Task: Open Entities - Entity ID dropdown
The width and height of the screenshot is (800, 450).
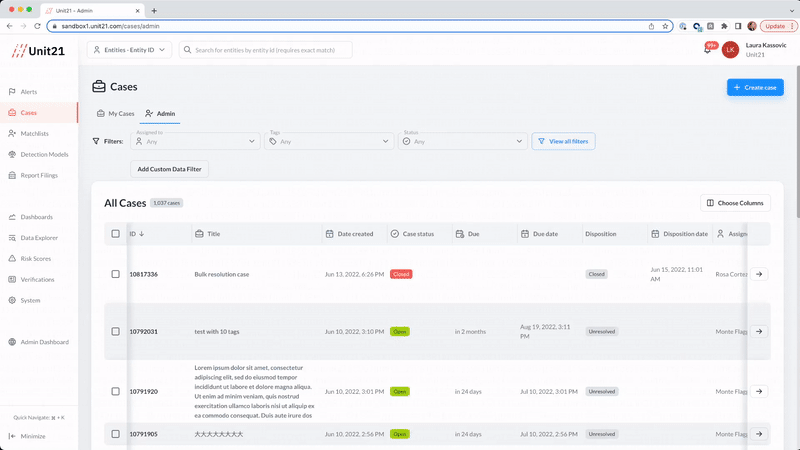Action: [x=130, y=50]
